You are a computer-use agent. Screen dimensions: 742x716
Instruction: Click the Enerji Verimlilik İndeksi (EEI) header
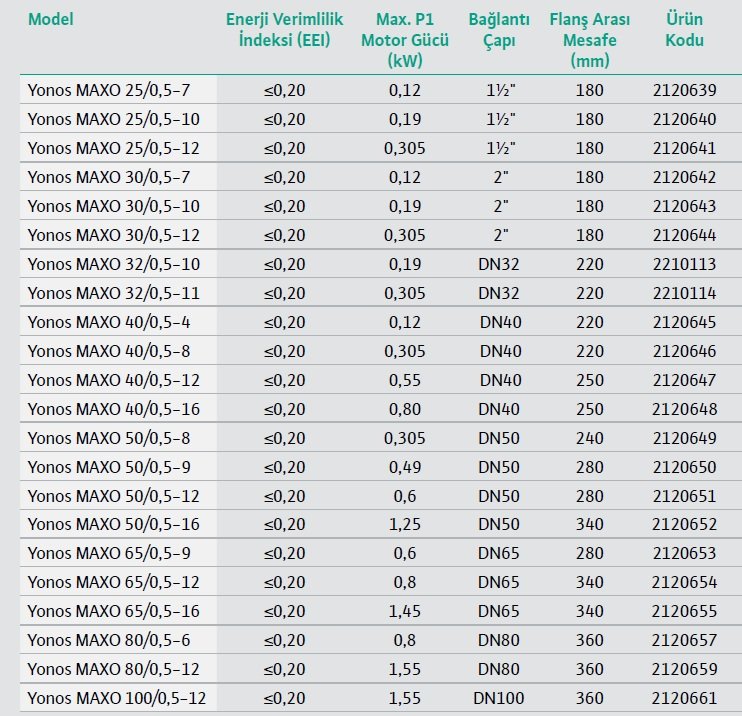coord(285,30)
